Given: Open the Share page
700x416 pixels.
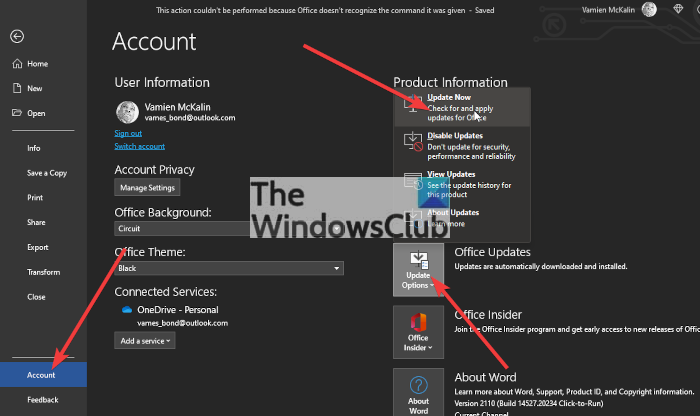Looking at the screenshot, I should pyautogui.click(x=36, y=222).
